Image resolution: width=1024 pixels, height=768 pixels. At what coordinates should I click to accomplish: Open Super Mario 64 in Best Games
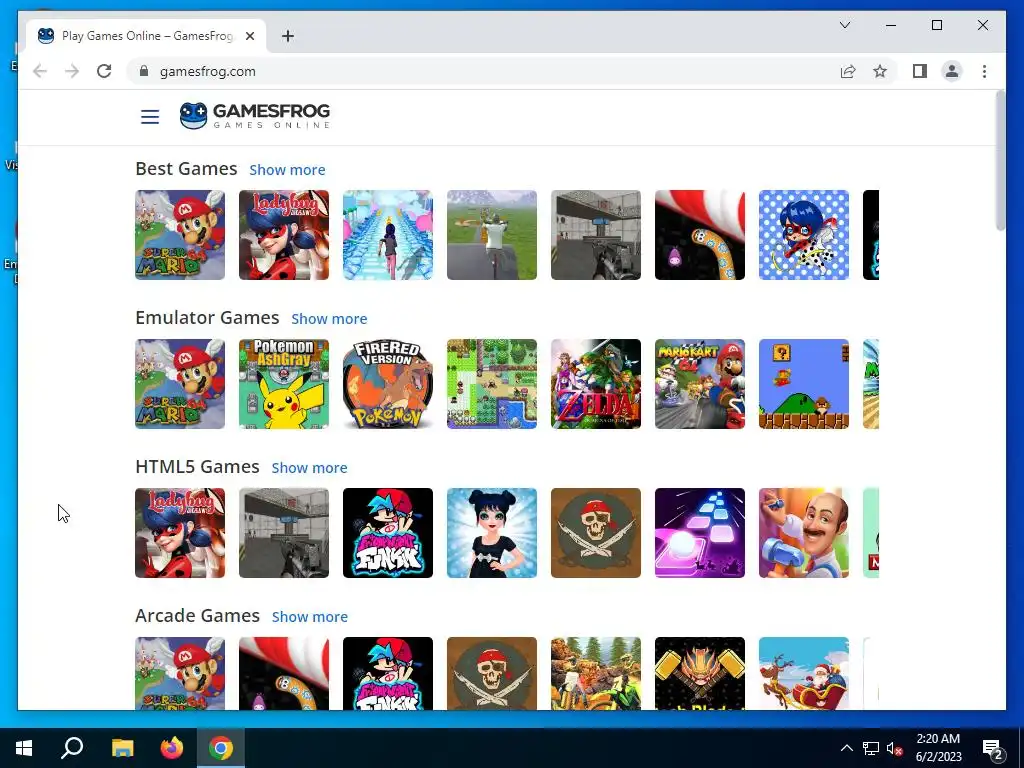[180, 235]
